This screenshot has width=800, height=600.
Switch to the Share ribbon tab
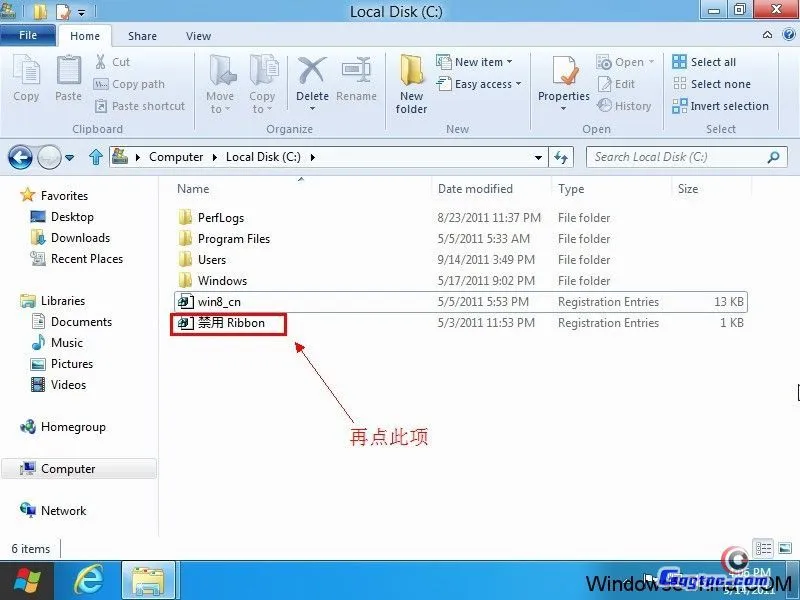point(142,36)
